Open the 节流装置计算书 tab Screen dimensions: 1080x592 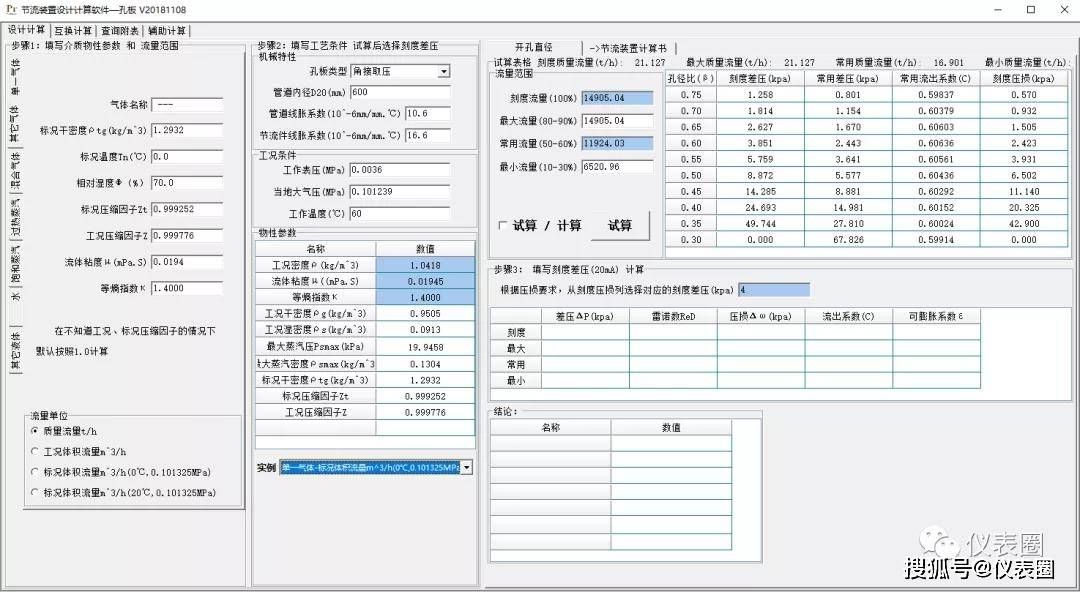tap(630, 48)
